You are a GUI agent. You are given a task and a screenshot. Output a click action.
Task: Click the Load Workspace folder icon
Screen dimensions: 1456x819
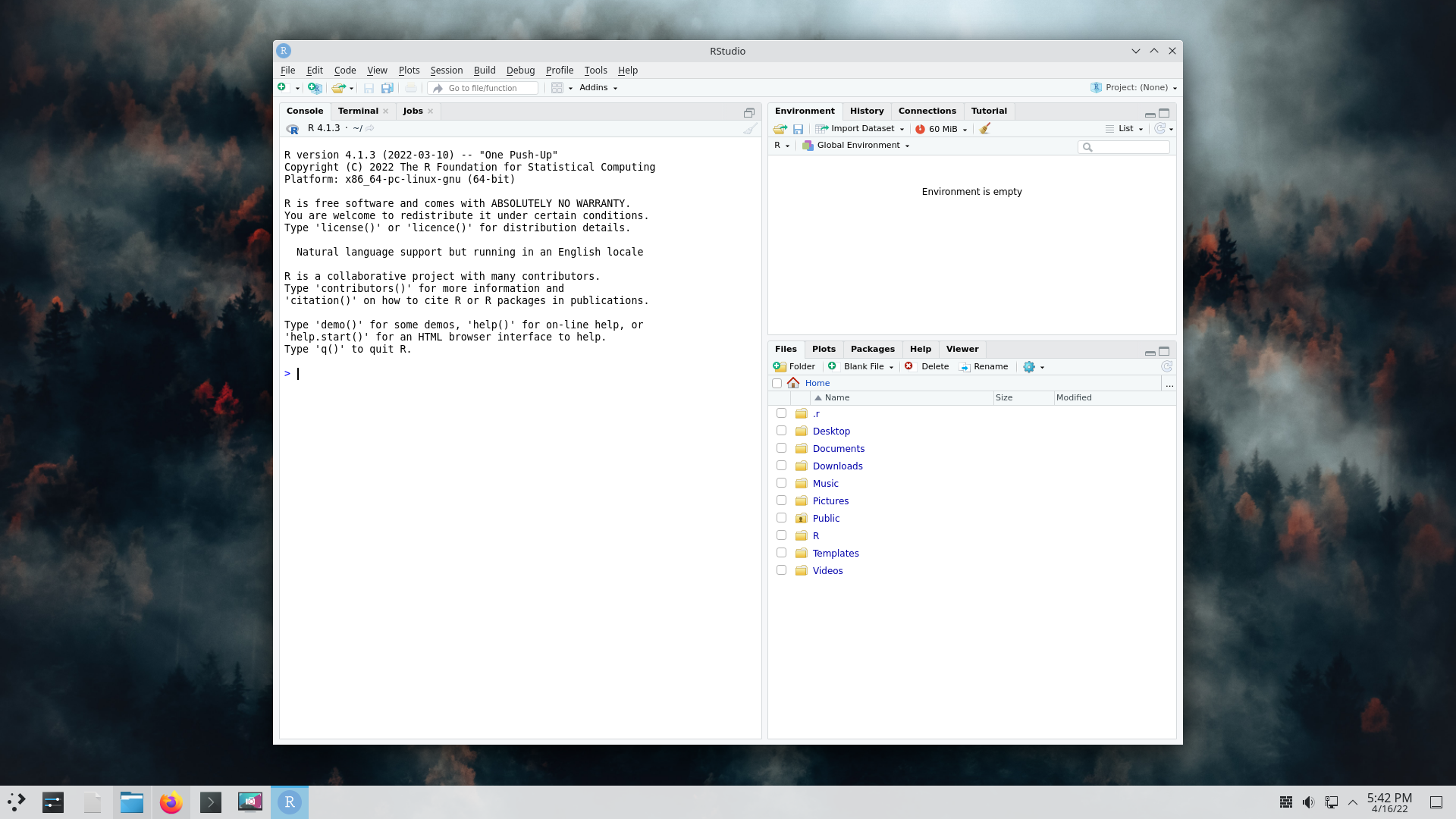[x=780, y=129]
